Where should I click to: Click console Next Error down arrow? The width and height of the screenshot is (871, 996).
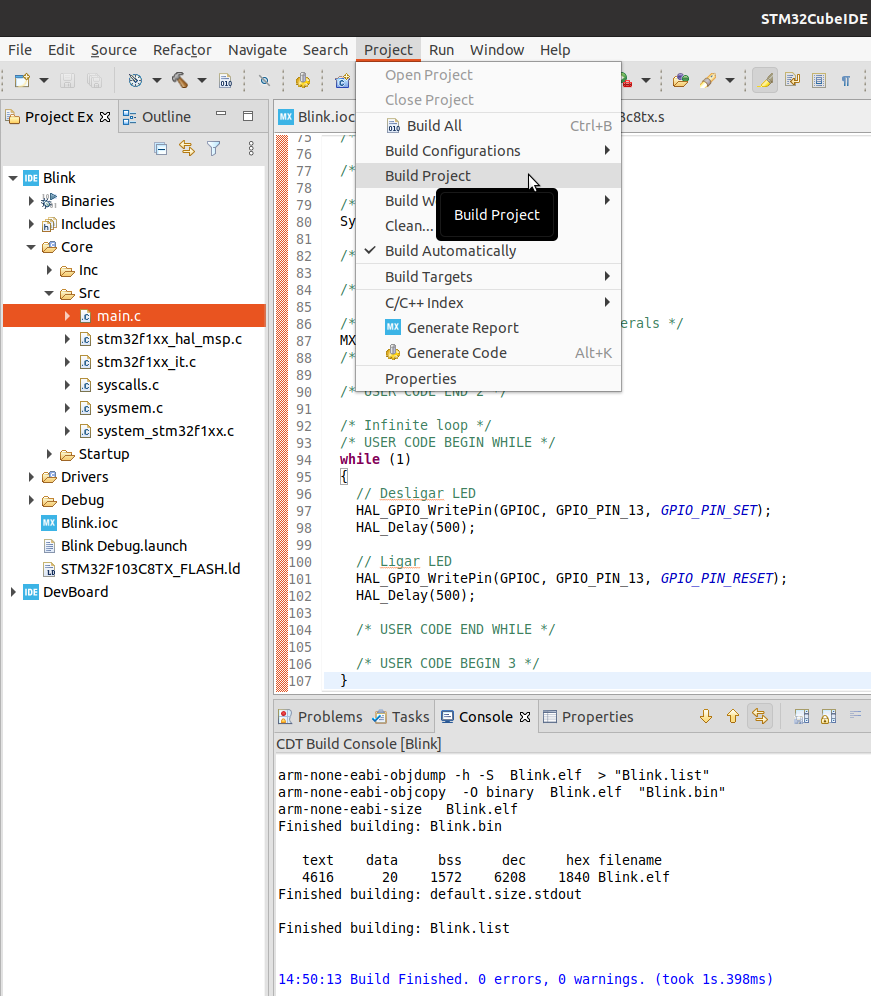point(706,717)
